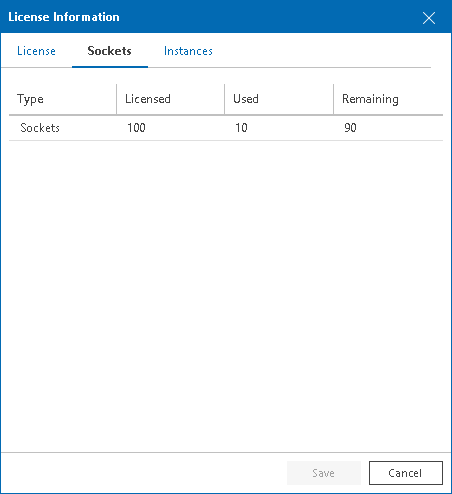
Task: Sort by the Remaining column header
Action: tap(388, 99)
